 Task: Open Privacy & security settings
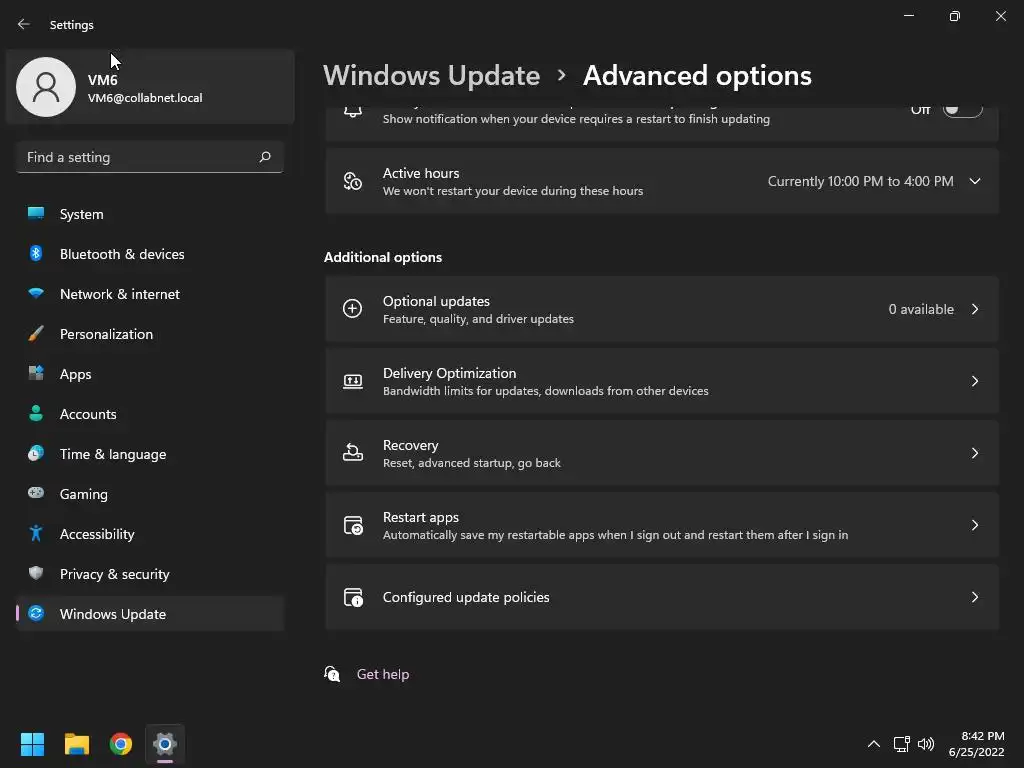click(x=114, y=574)
